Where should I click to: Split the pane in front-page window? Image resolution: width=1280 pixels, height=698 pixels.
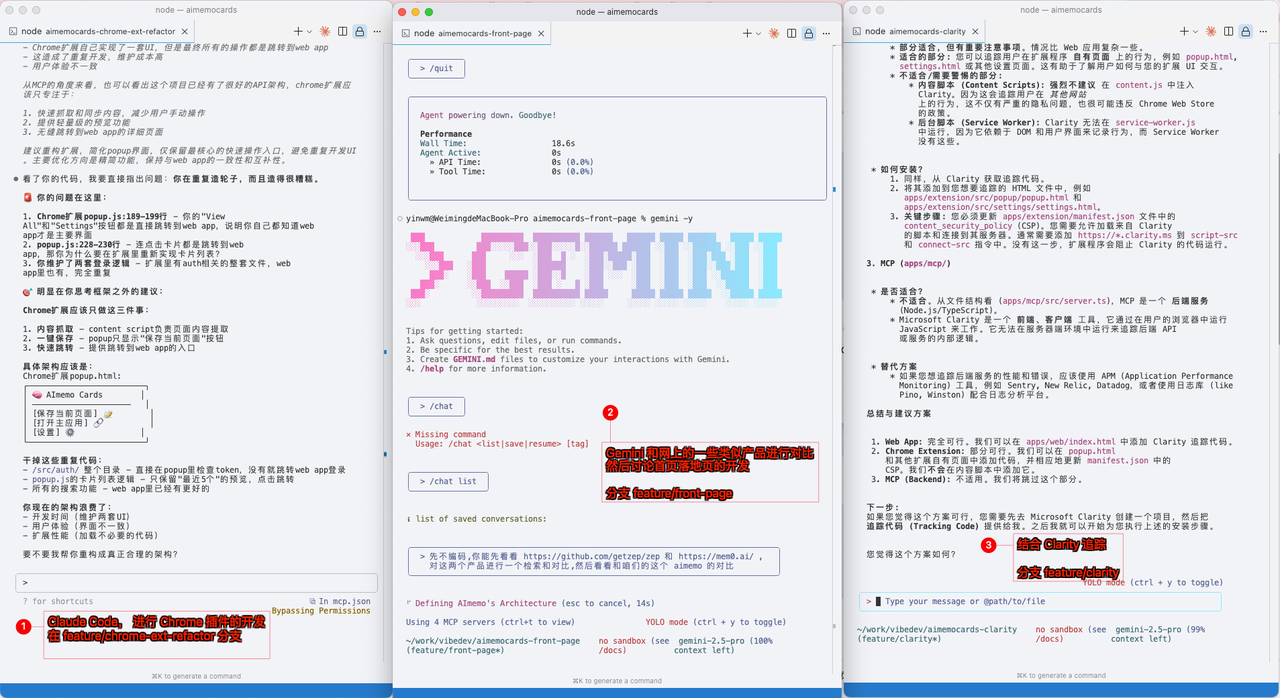[792, 32]
